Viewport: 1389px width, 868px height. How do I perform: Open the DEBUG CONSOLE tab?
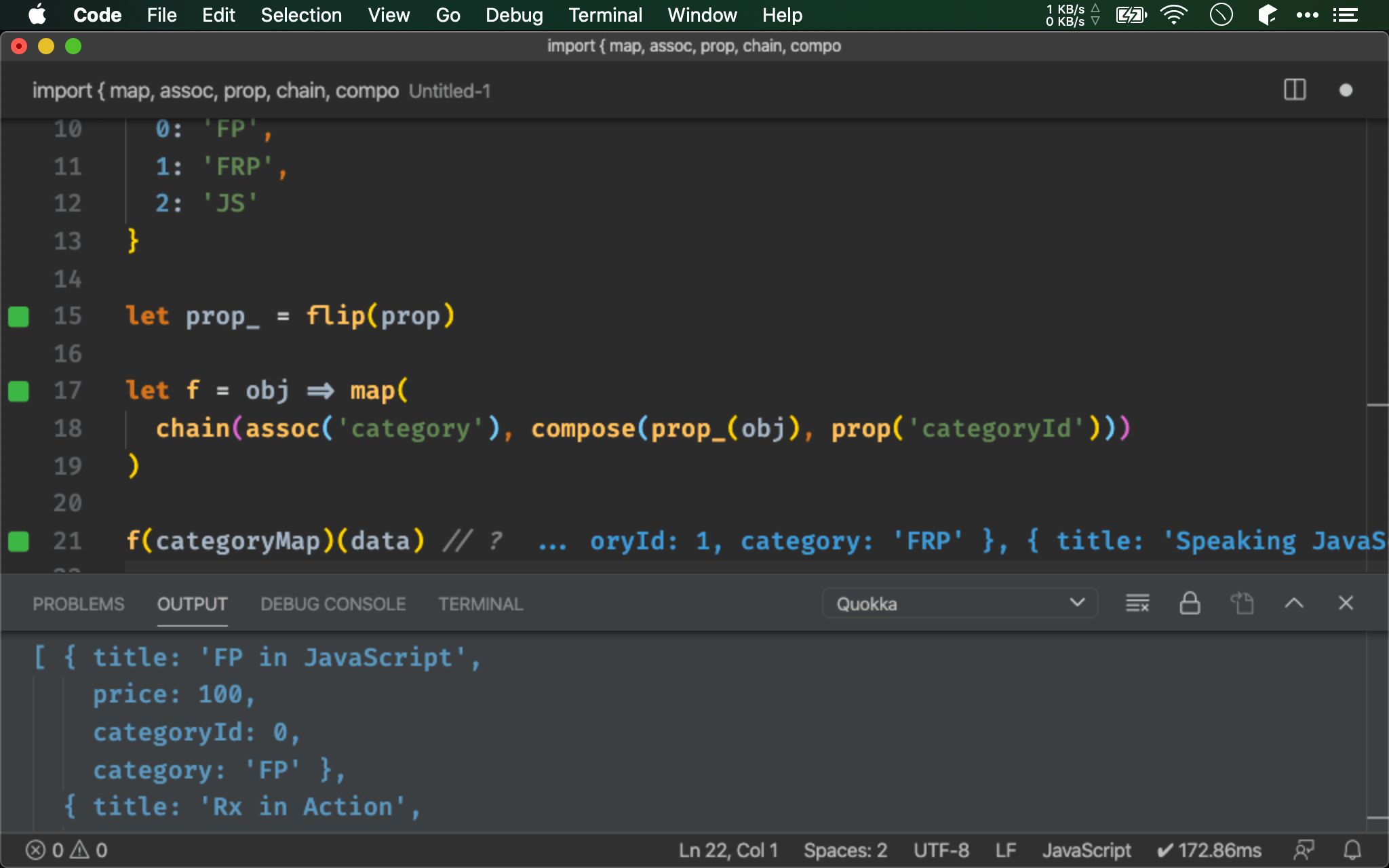click(333, 604)
